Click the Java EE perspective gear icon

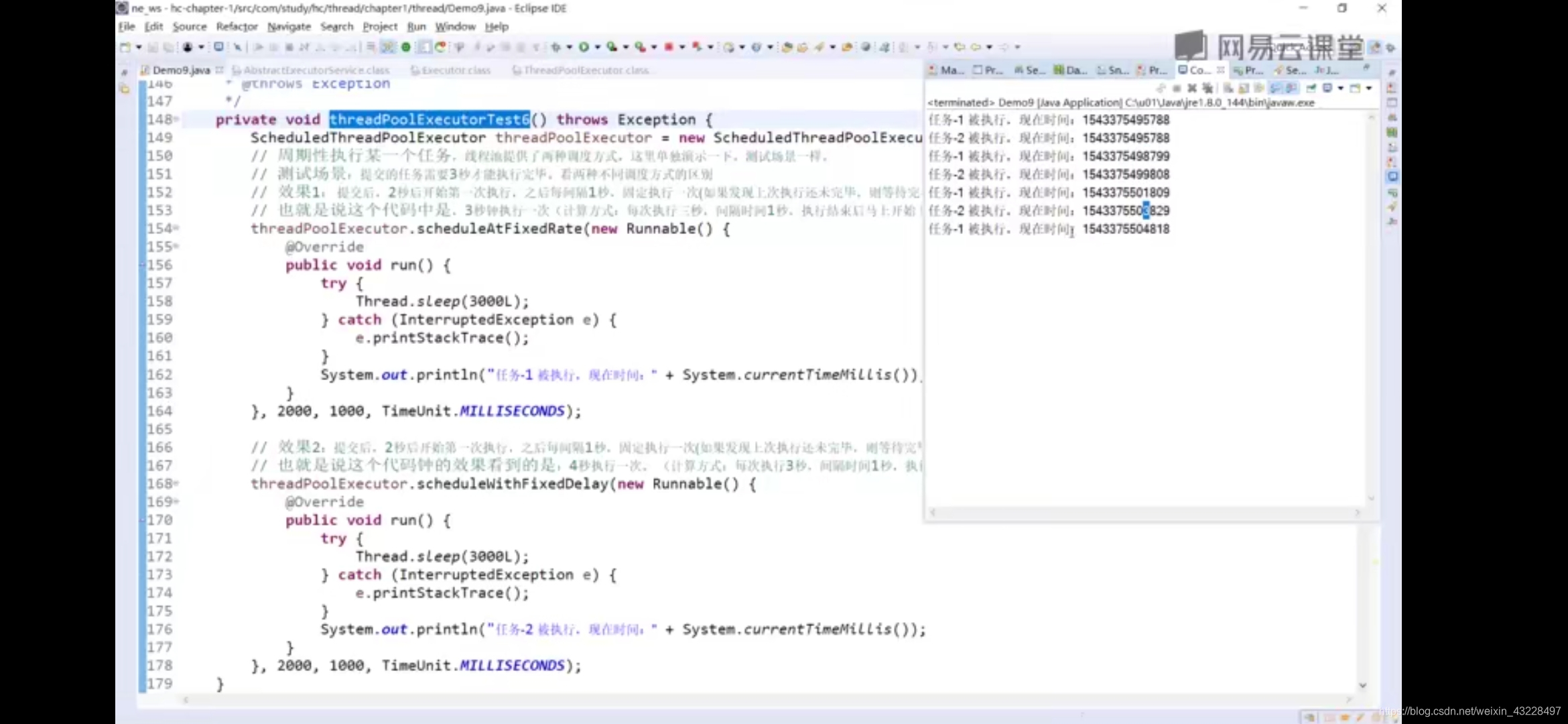click(1390, 48)
